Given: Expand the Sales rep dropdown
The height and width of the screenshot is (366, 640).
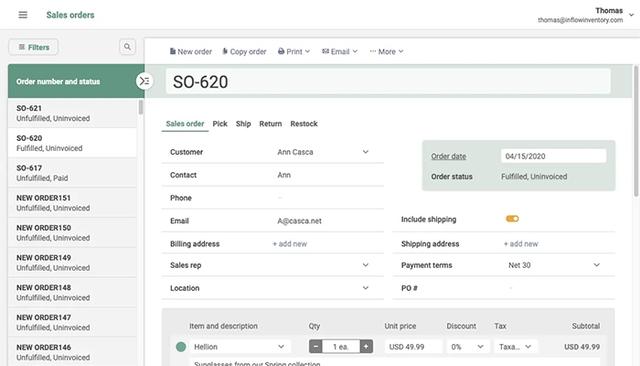Looking at the screenshot, I should tap(365, 265).
